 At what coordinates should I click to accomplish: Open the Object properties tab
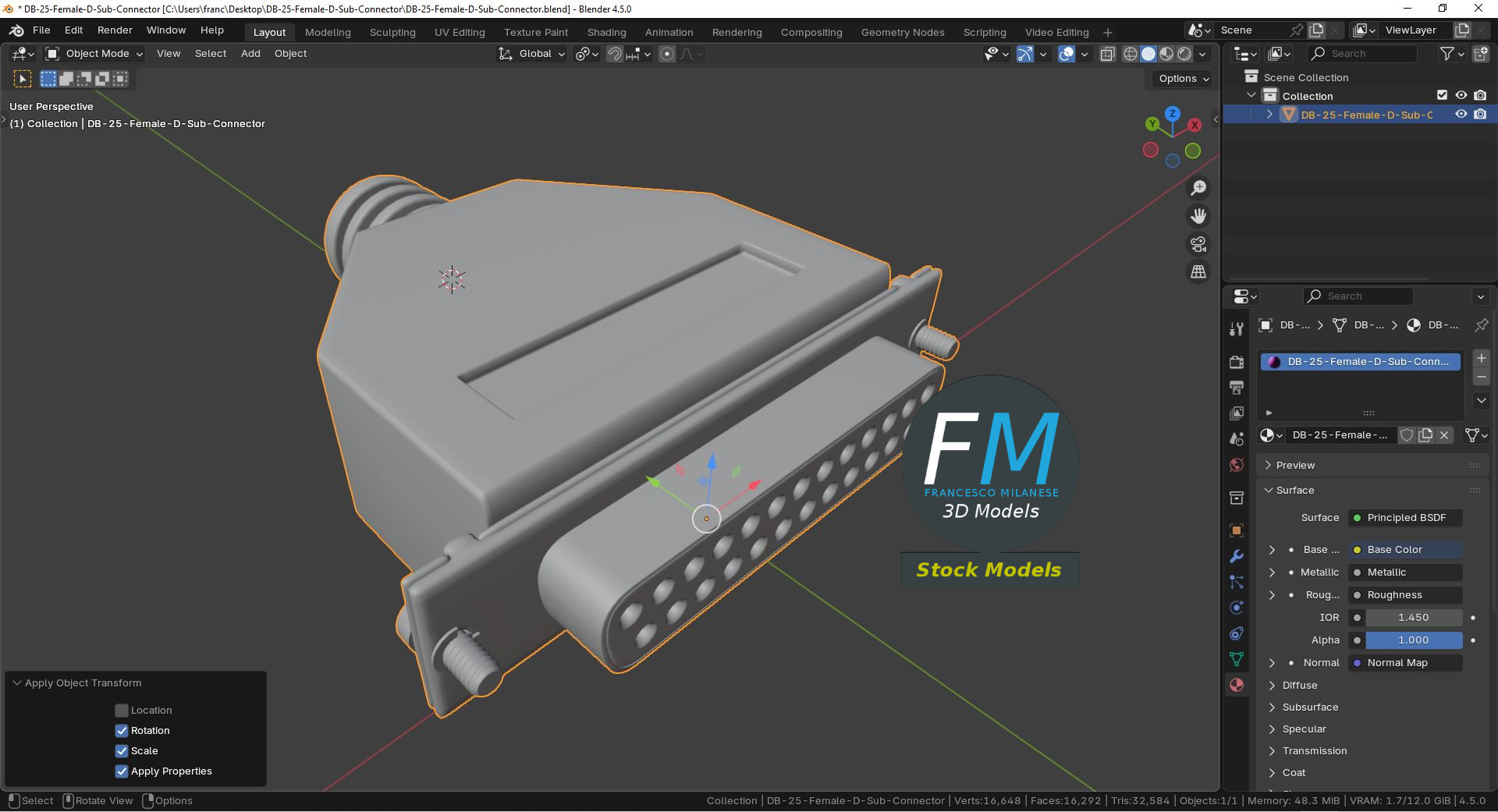pos(1237,530)
